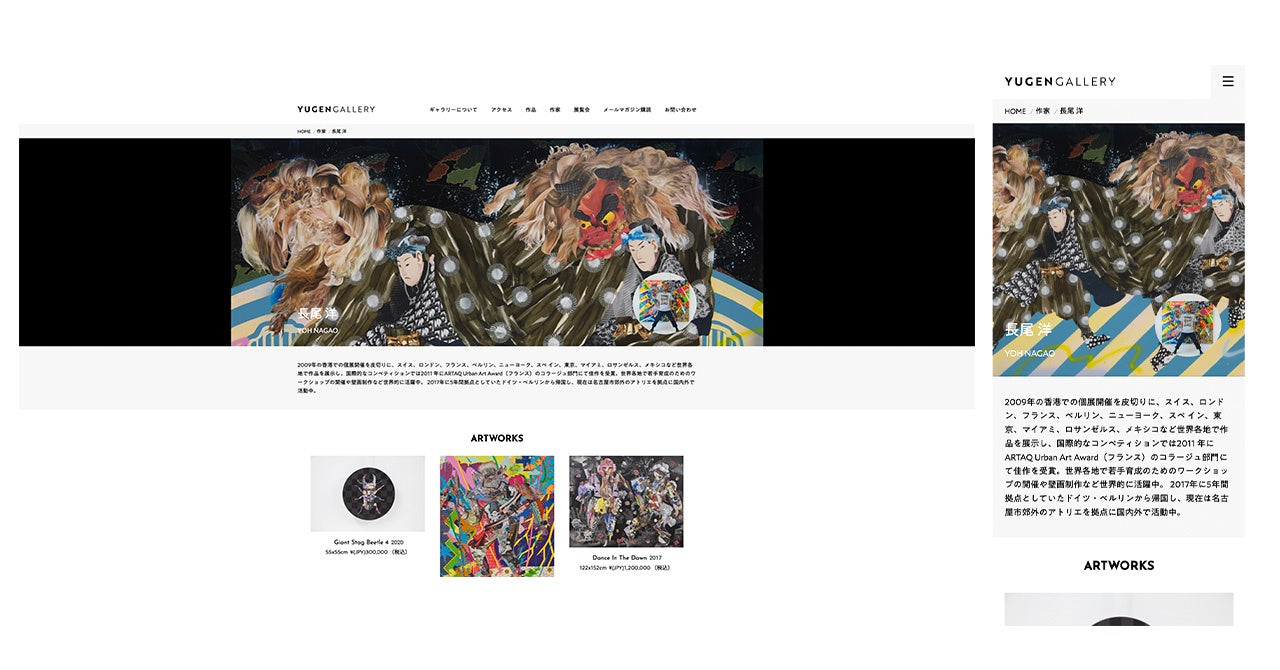Viewport: 1280px width, 670px height.
Task: Click HOME in the desktop breadcrumb
Action: 304,131
